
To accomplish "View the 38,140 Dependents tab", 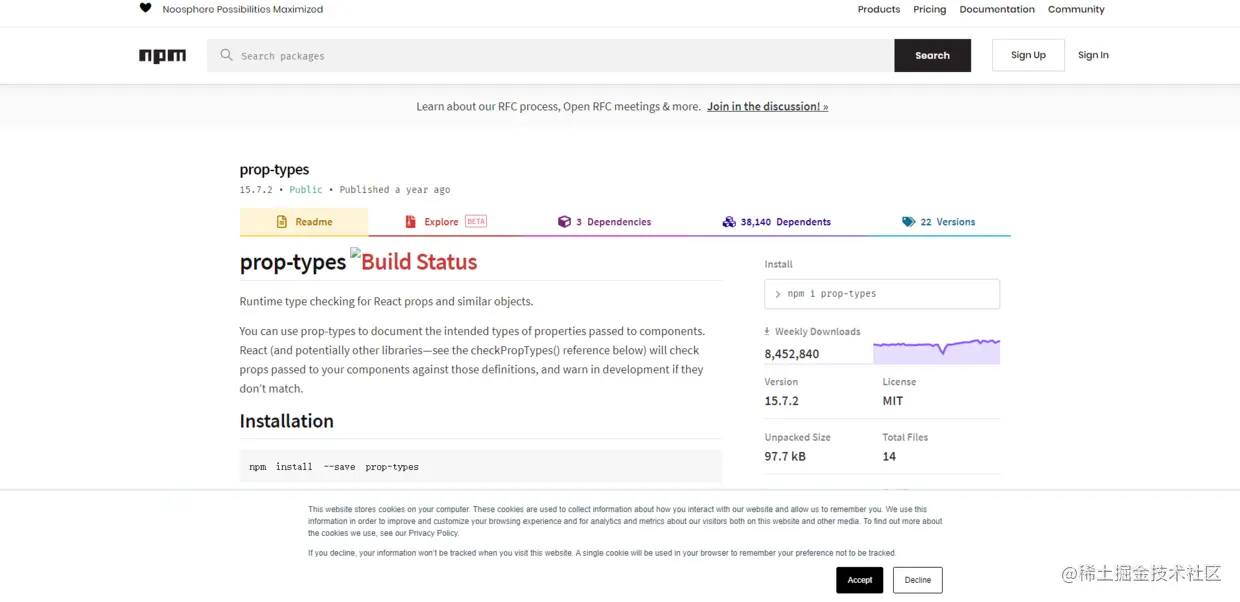I will (x=776, y=222).
